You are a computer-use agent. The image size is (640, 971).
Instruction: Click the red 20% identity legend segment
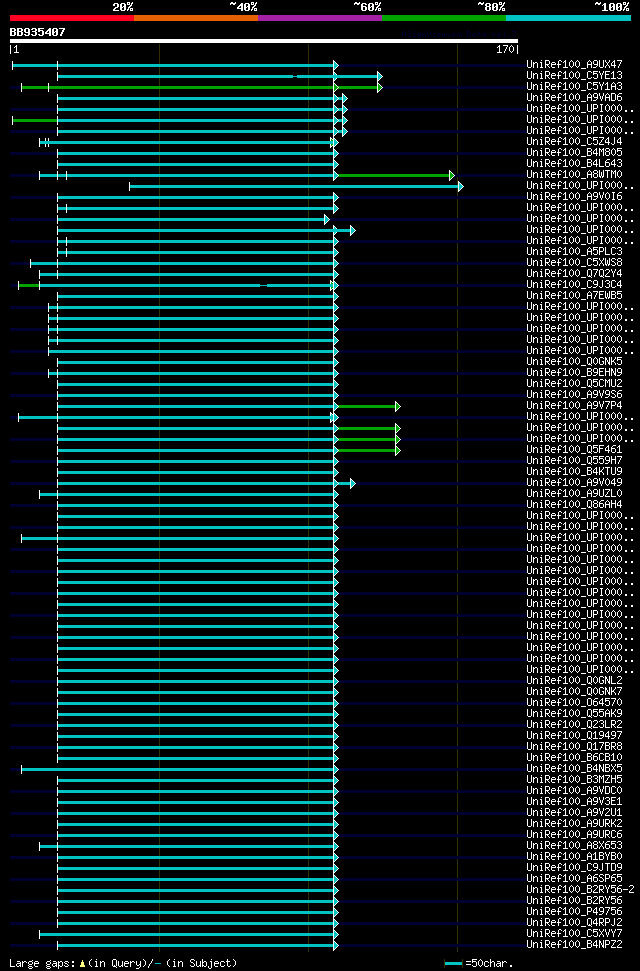(x=72, y=18)
